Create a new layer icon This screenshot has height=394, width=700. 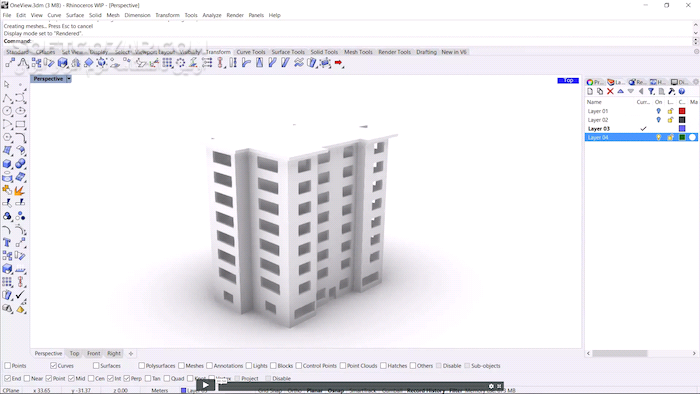pyautogui.click(x=590, y=91)
